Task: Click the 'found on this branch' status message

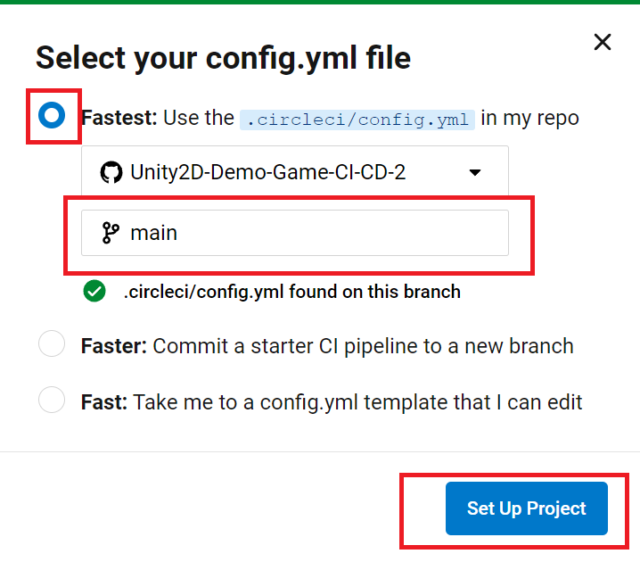Action: click(x=292, y=292)
